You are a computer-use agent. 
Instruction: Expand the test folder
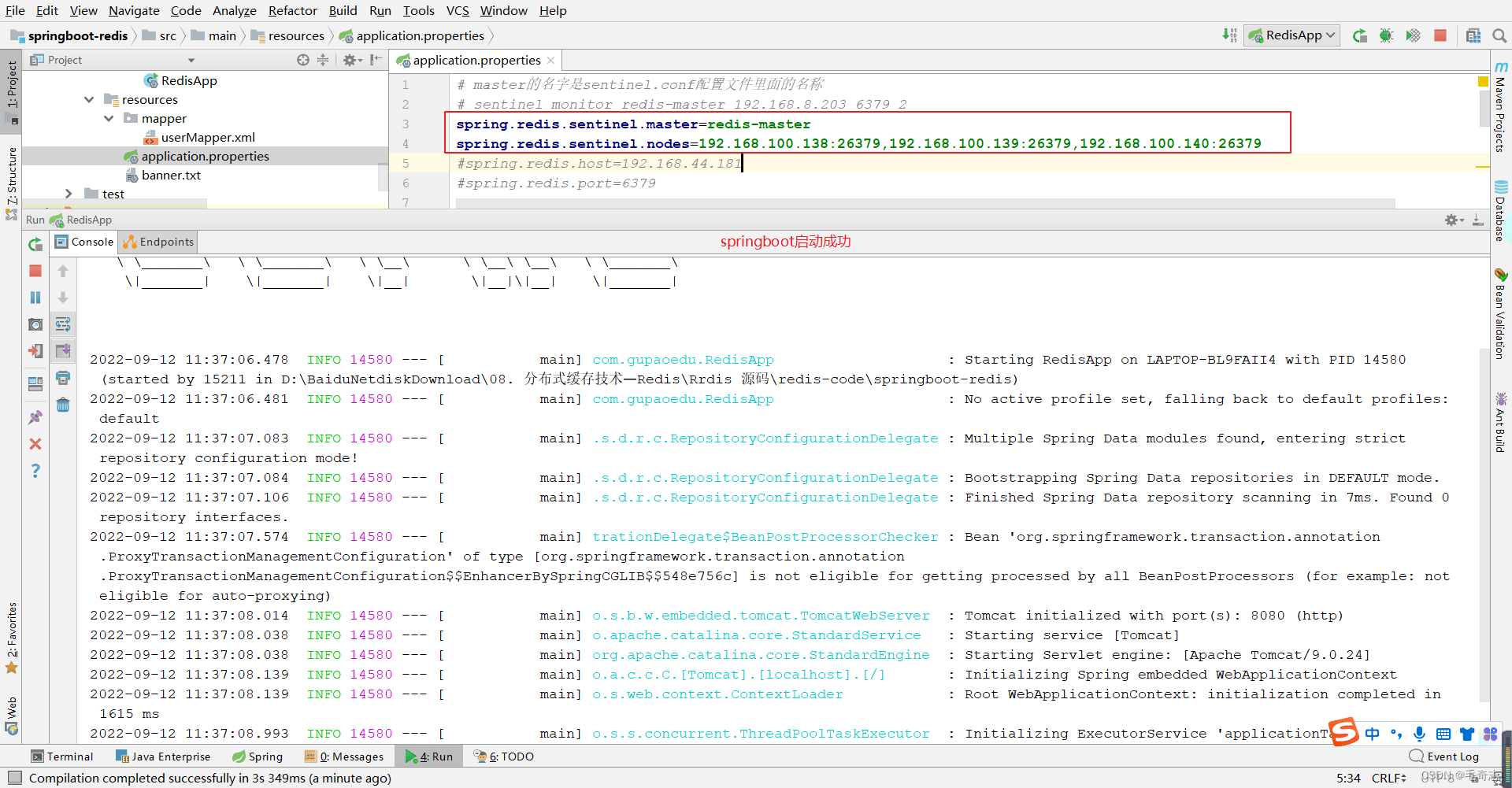pyautogui.click(x=69, y=194)
